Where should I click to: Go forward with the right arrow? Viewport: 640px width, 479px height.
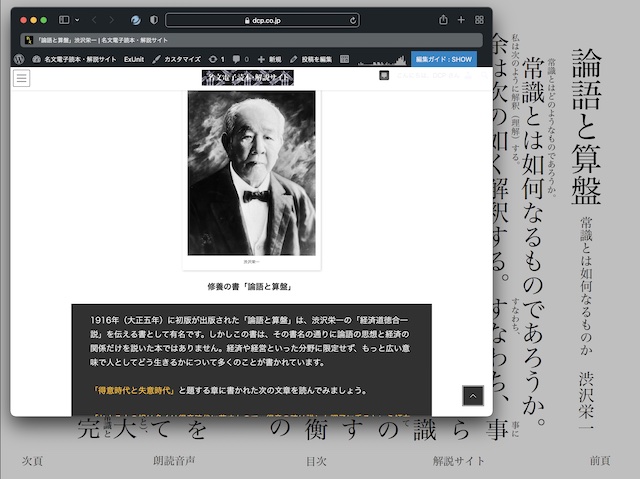111,20
